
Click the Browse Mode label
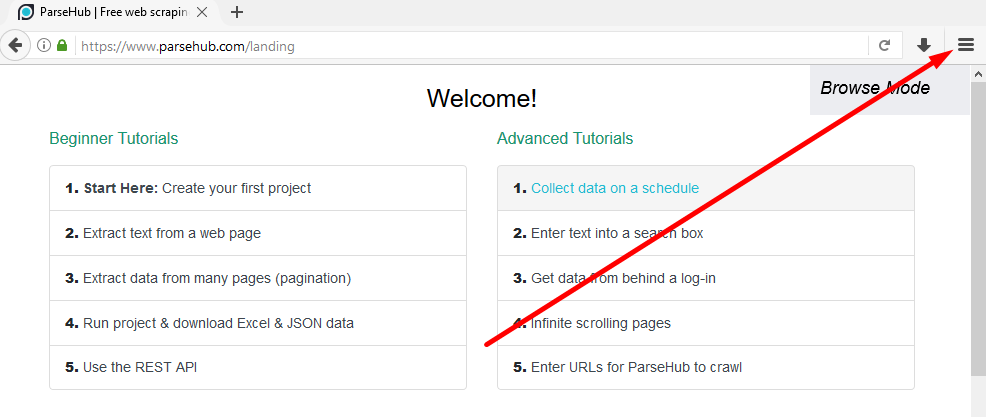point(875,88)
